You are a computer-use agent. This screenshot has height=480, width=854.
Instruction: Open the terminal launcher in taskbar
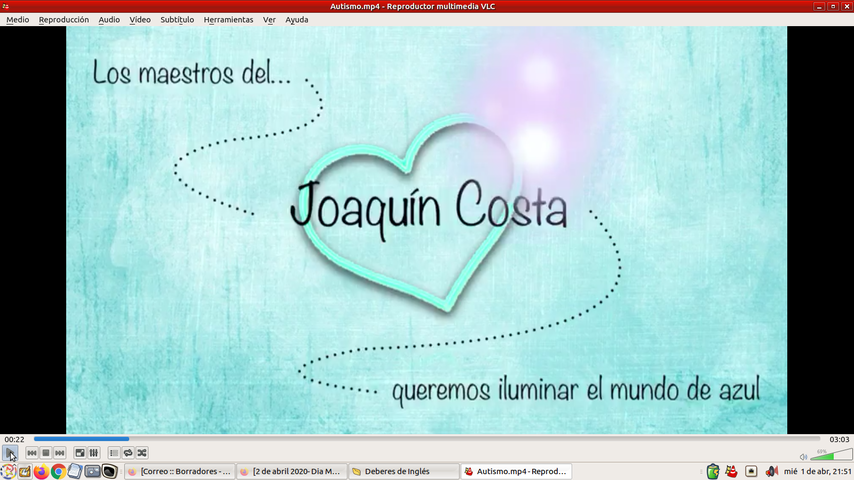coord(109,471)
